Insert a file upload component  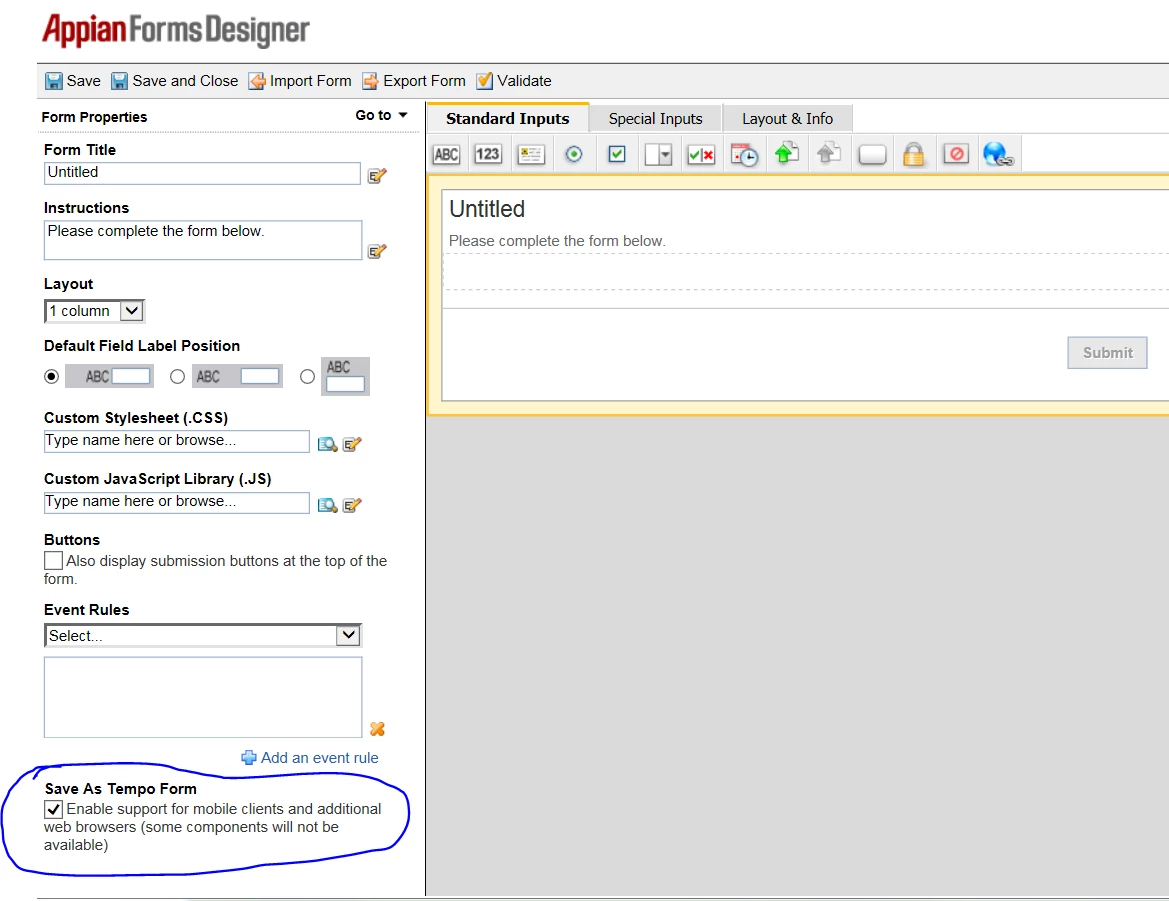point(787,154)
